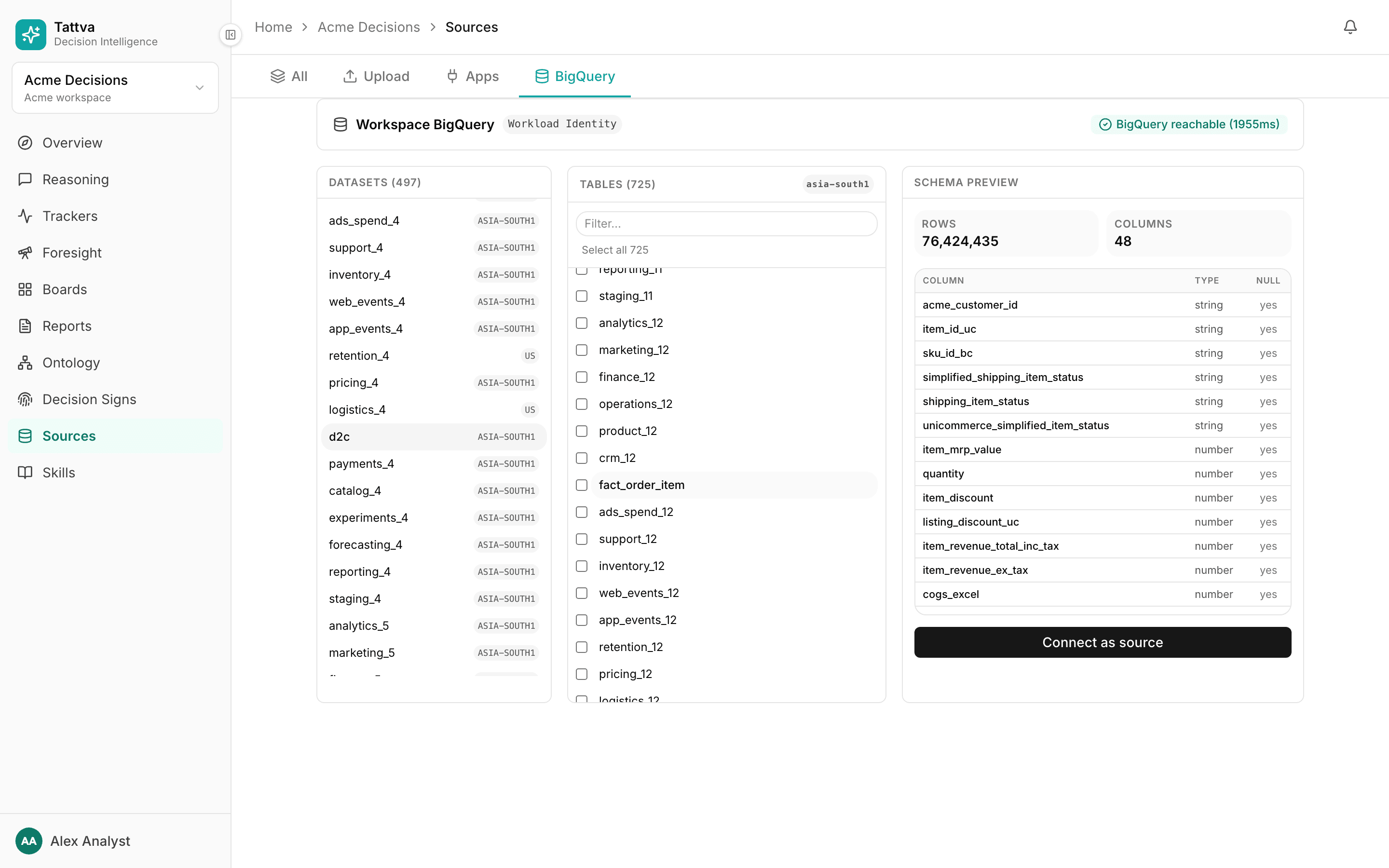Open the Apps tab
Image resolution: width=1389 pixels, height=868 pixels.
472,76
